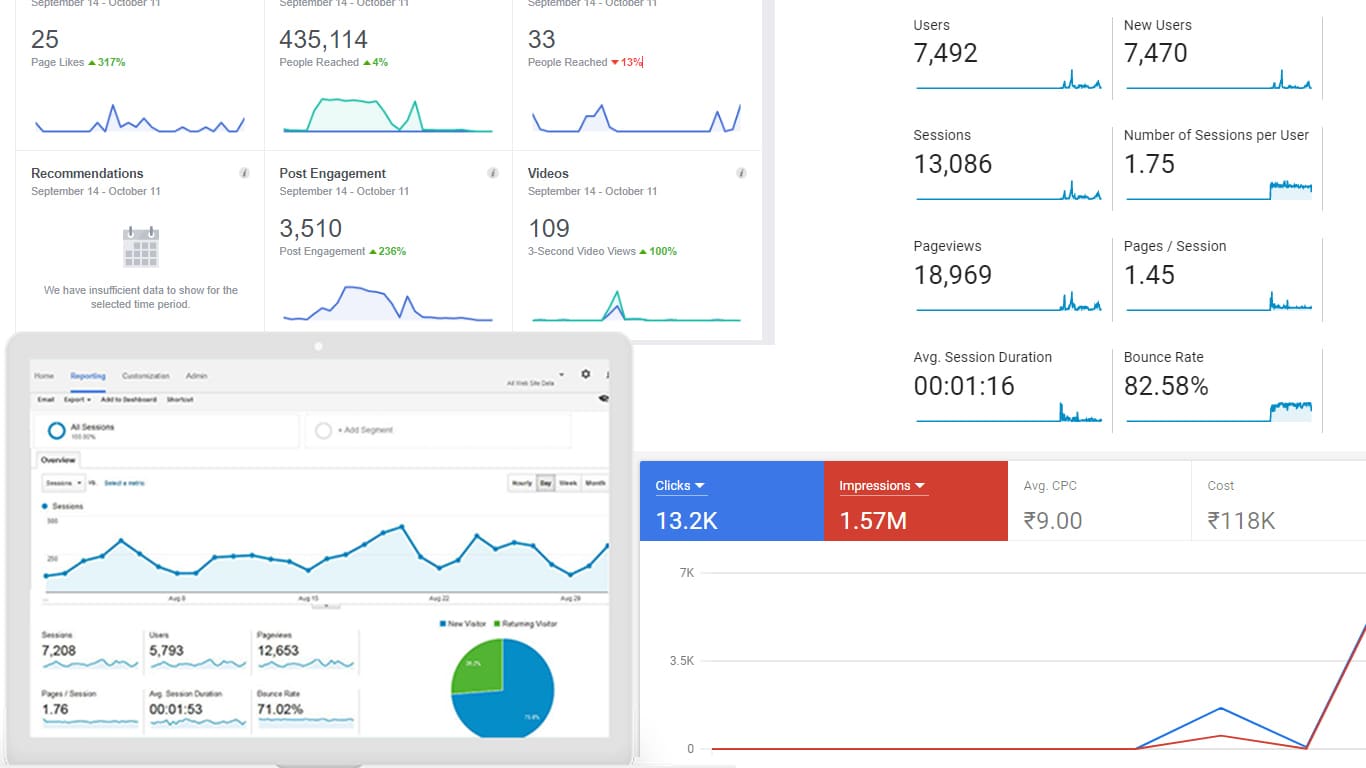
Task: Open the Clicks metric dropdown
Action: pyautogui.click(x=680, y=486)
